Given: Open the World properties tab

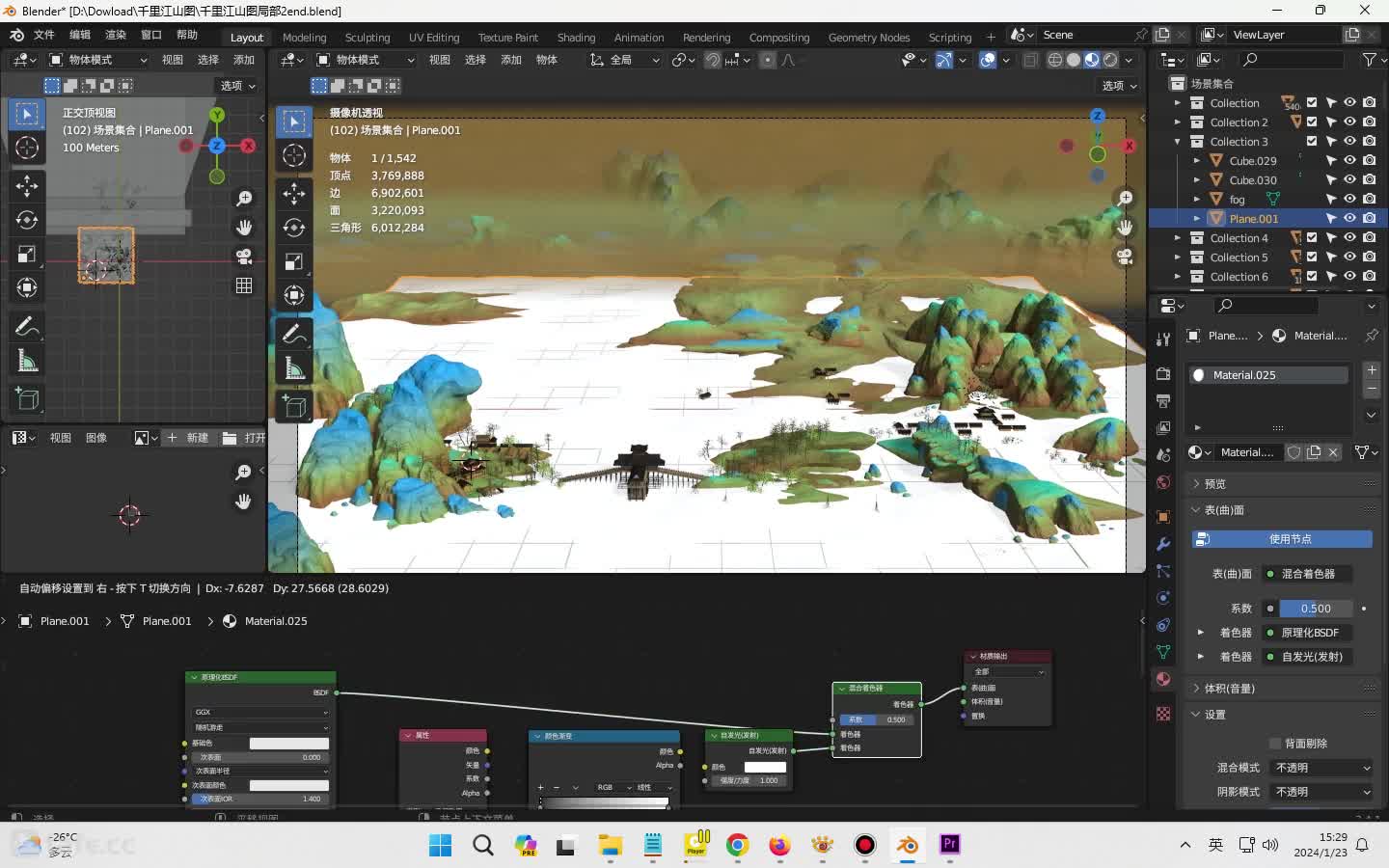Looking at the screenshot, I should coord(1163,482).
